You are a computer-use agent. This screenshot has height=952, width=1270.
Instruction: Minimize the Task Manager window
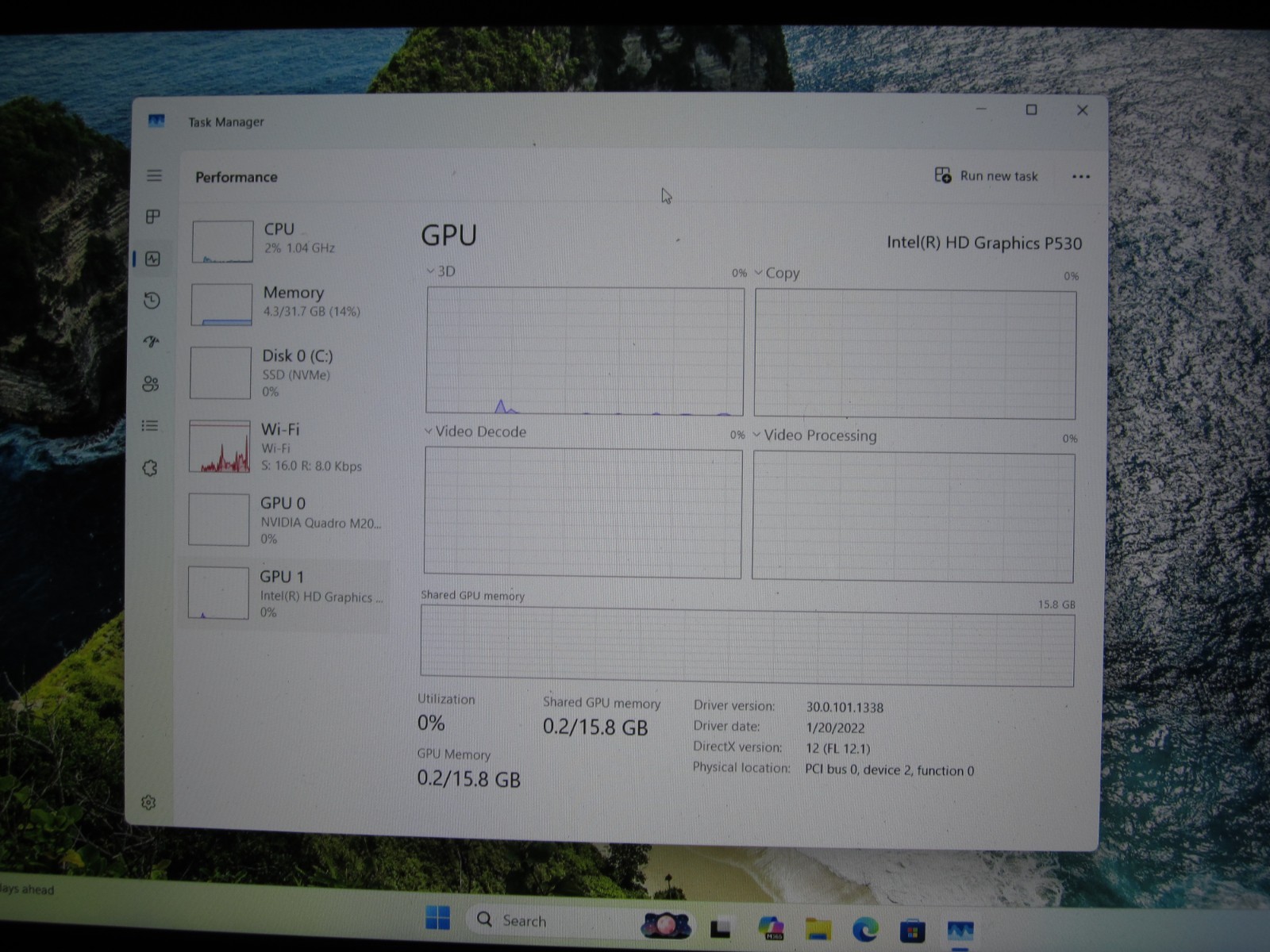[981, 109]
